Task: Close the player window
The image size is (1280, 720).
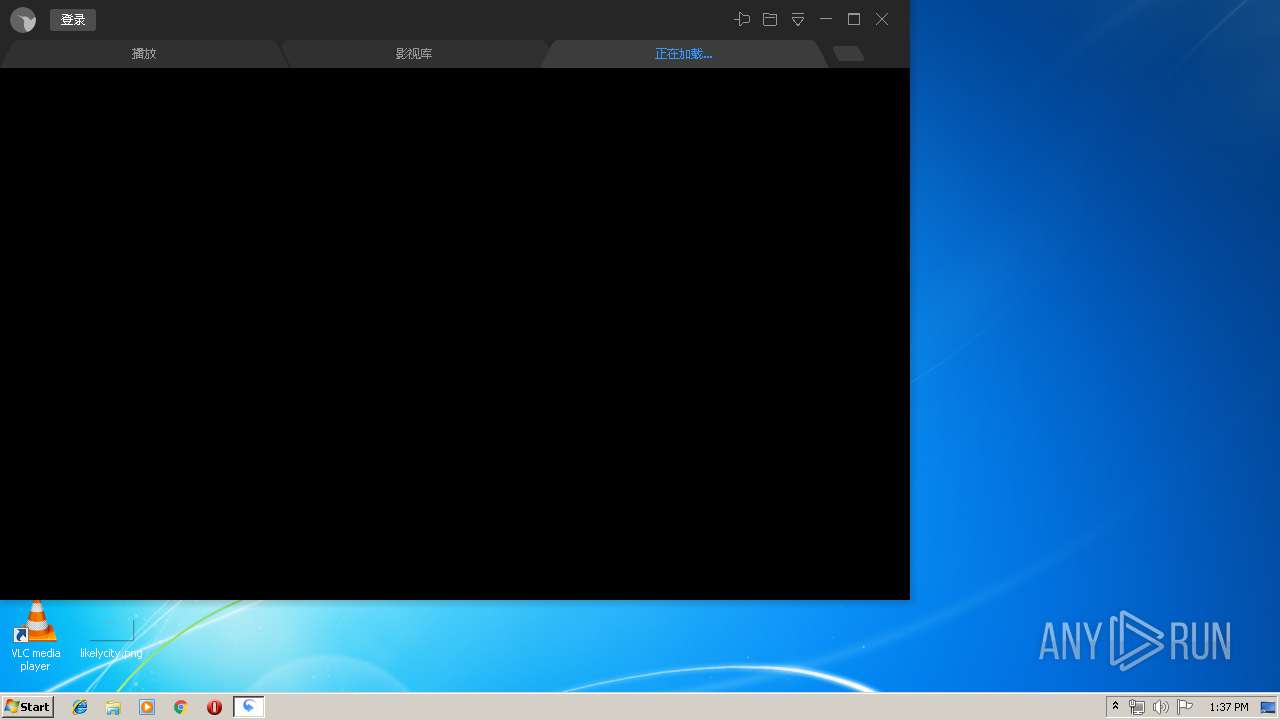Action: (x=882, y=19)
